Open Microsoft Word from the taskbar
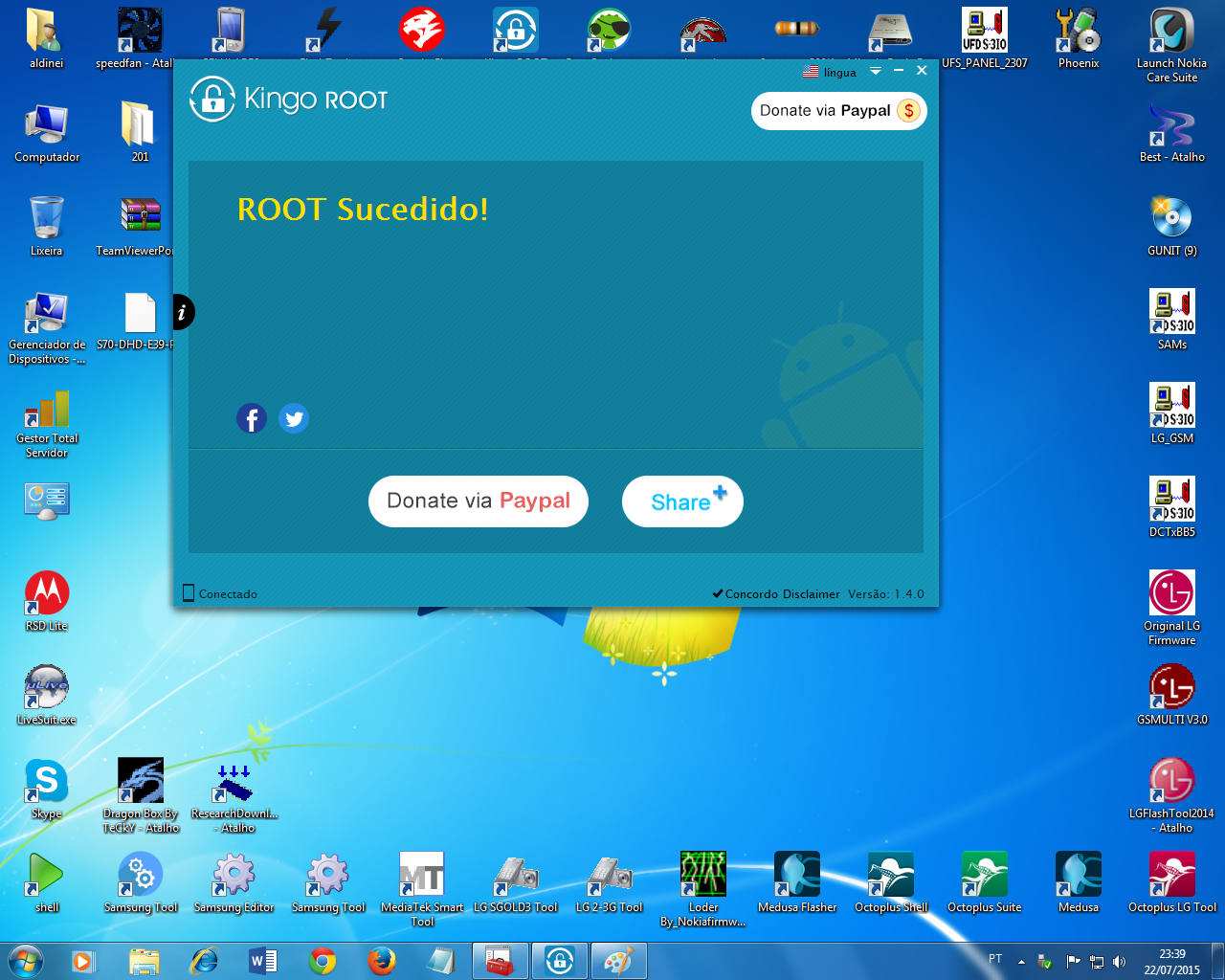1225x980 pixels. coord(262,960)
